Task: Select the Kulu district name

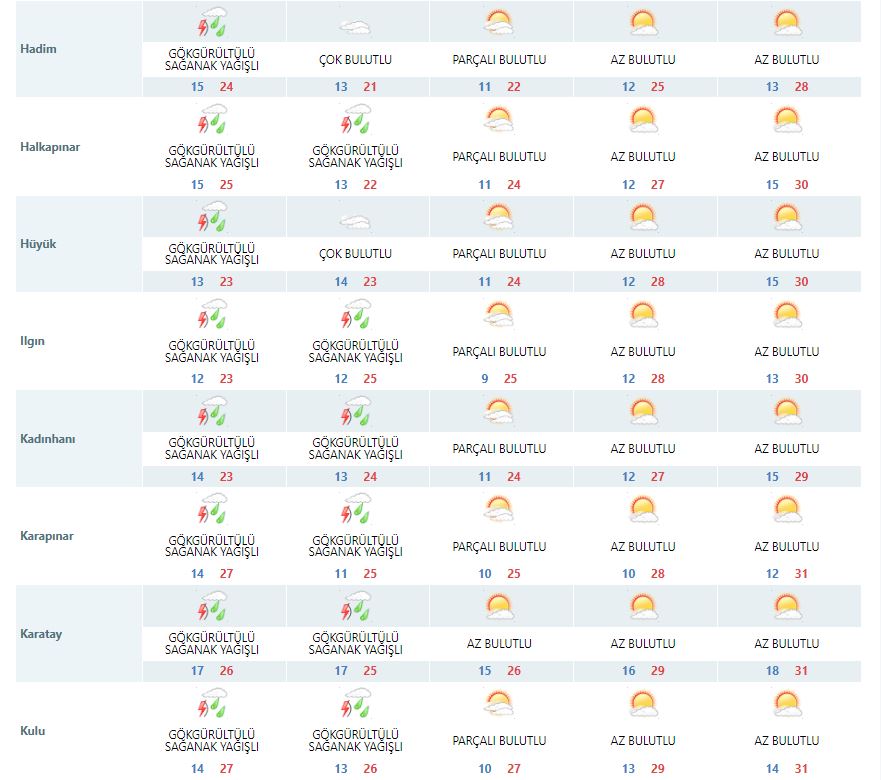Action: click(x=33, y=731)
